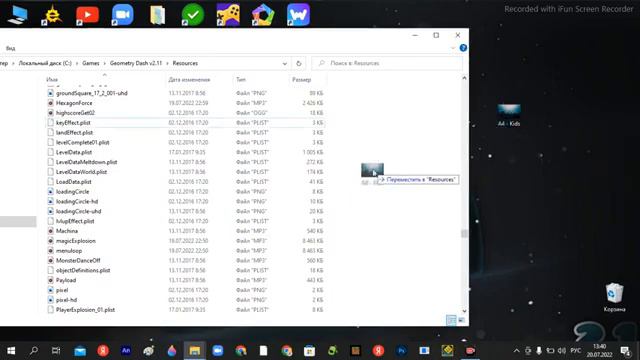Screen dimensions: 640x360
Task: Select loadingCircle-uhd PNG file
Action: tap(78, 211)
